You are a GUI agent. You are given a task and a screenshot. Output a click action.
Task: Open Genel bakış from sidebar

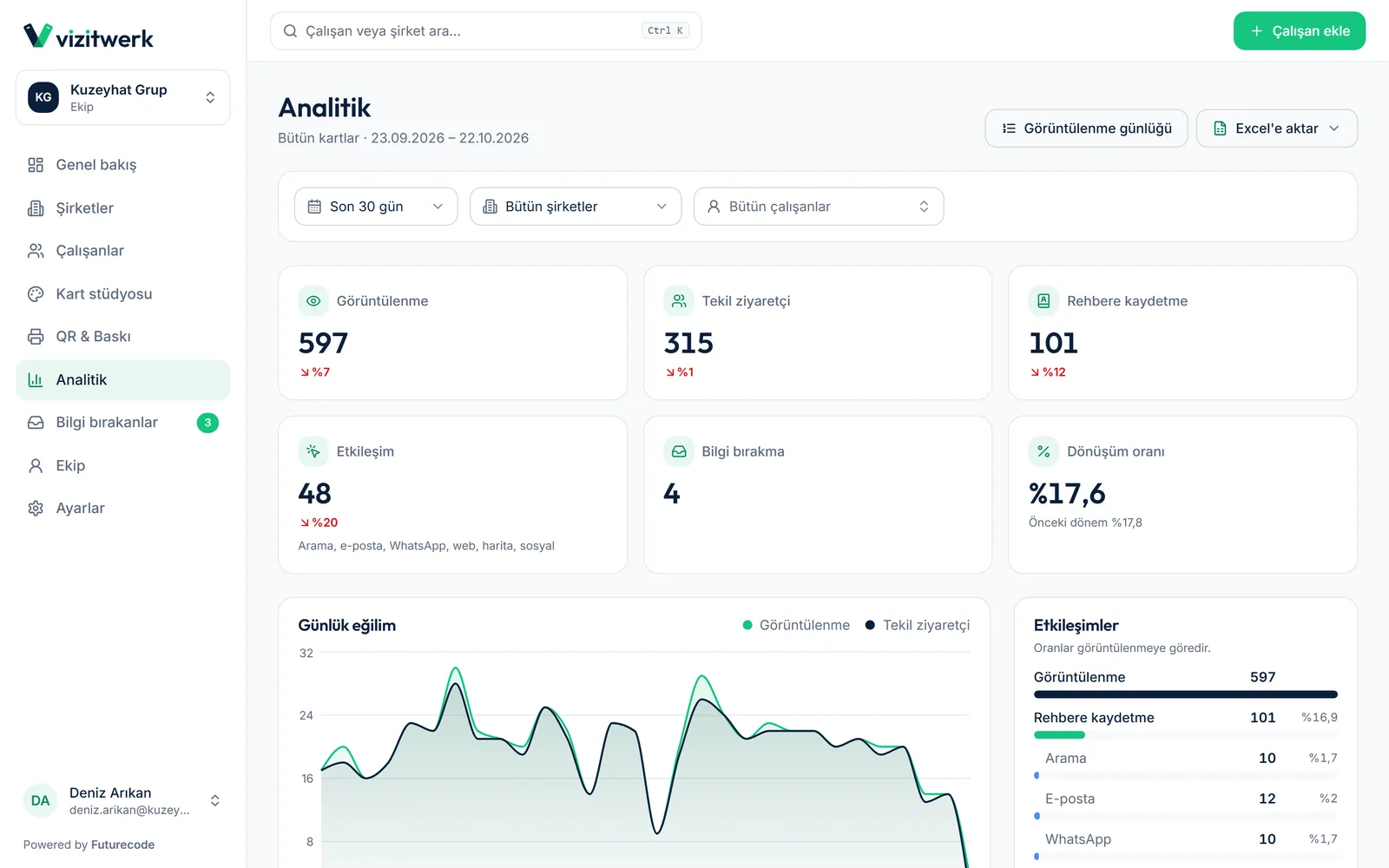122,165
